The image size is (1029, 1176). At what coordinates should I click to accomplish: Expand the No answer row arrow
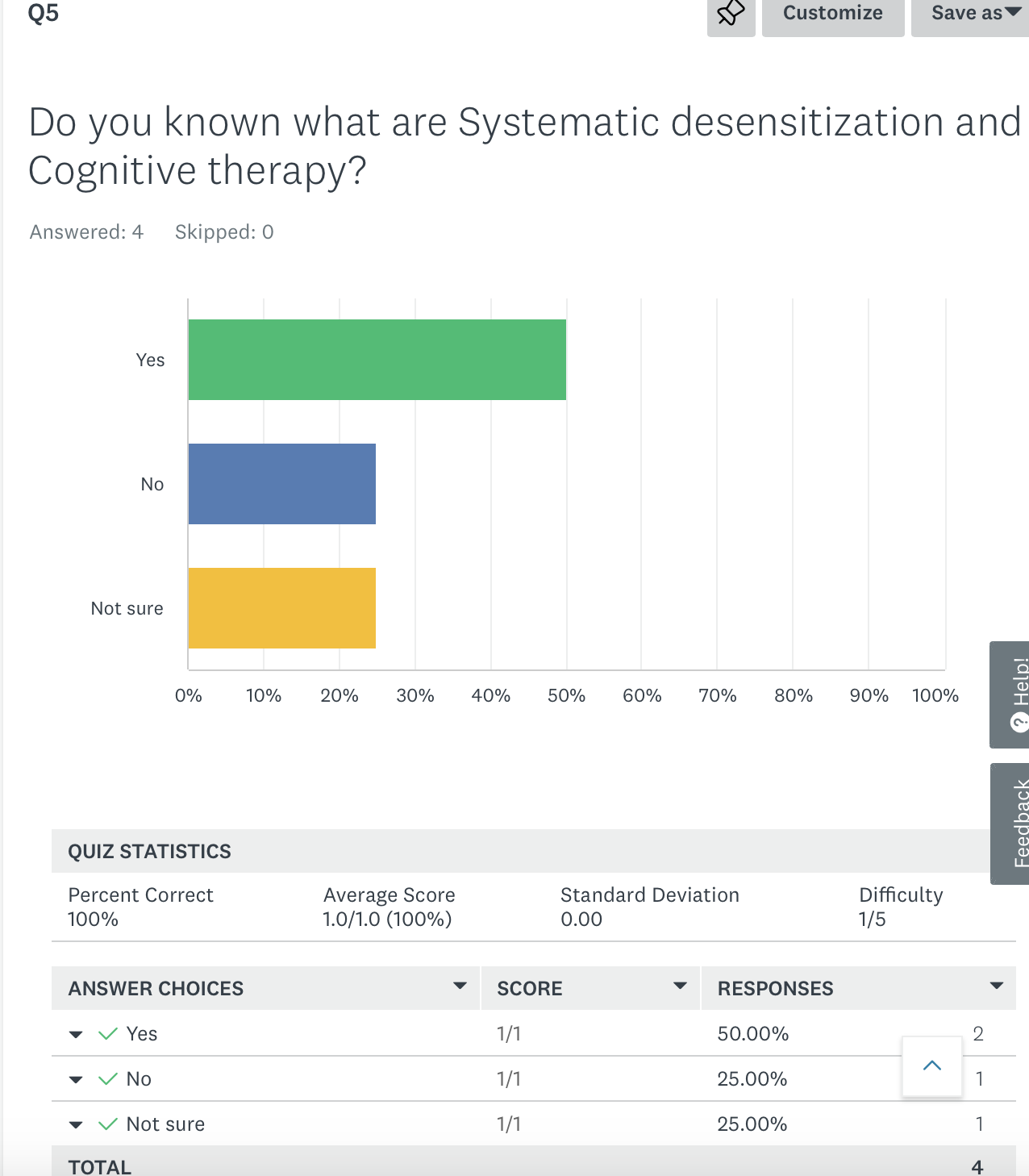coord(76,1080)
